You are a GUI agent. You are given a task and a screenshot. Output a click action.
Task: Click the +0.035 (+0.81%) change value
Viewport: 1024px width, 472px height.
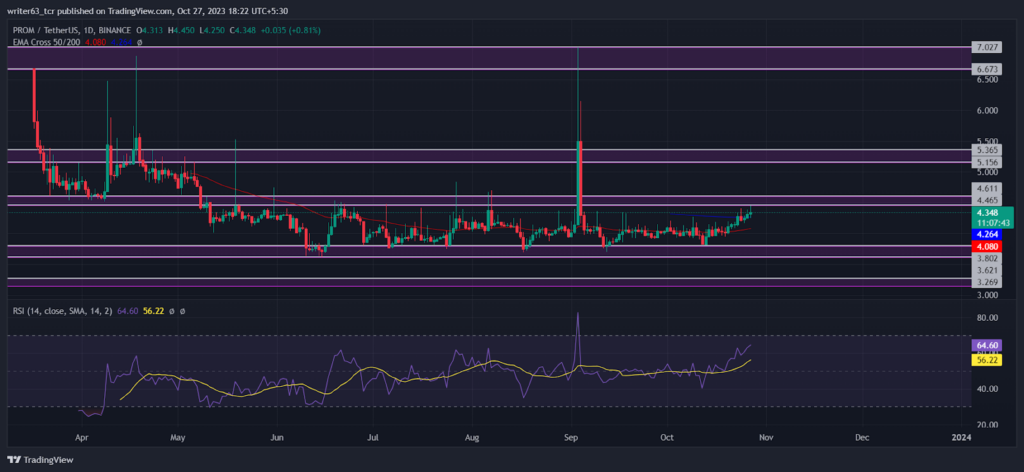coord(291,31)
